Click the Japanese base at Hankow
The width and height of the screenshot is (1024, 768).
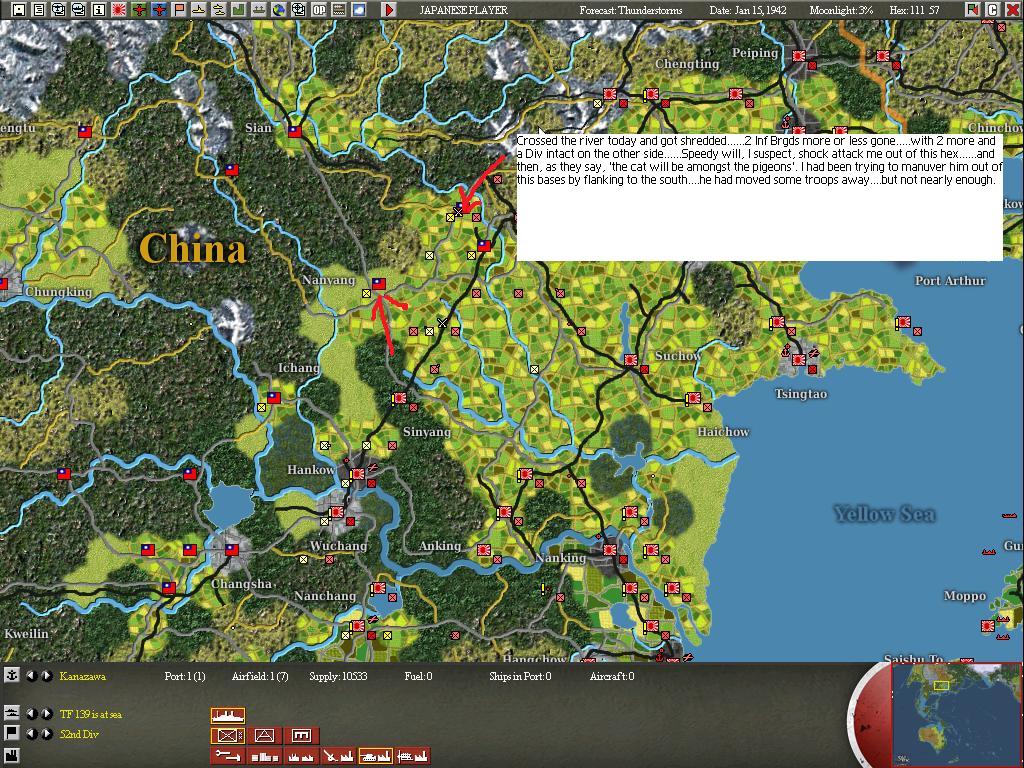pos(357,473)
